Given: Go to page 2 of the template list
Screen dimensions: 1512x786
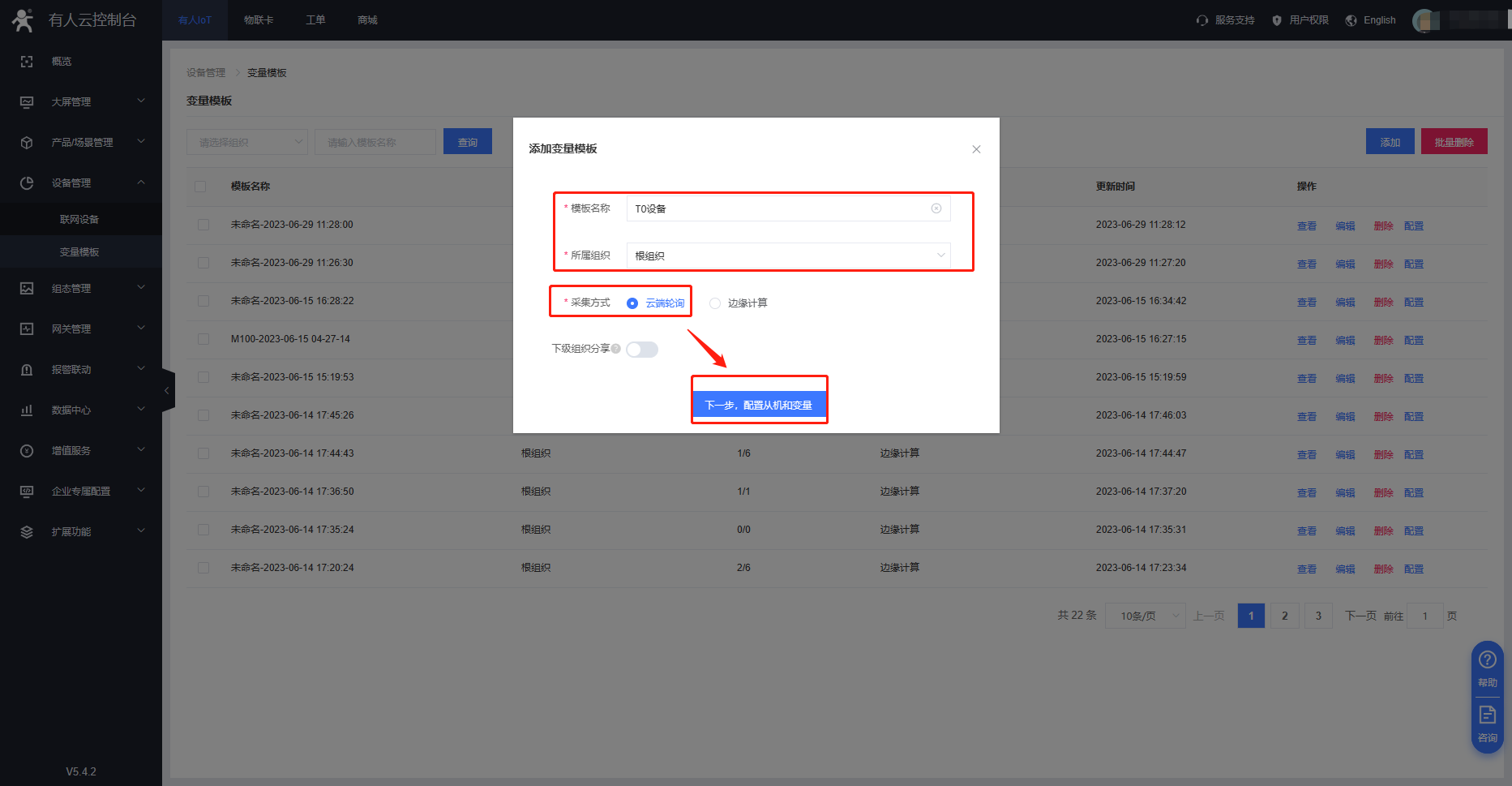Looking at the screenshot, I should click(x=1284, y=616).
